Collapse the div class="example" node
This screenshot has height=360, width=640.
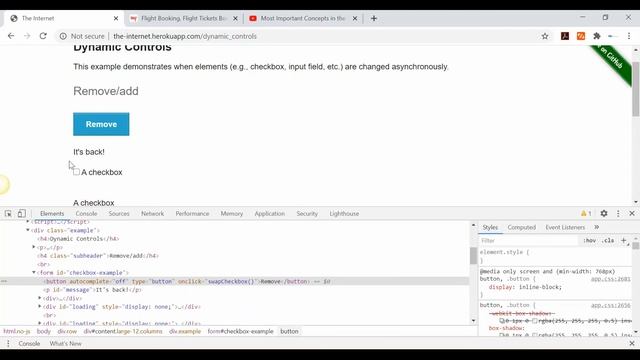28,230
